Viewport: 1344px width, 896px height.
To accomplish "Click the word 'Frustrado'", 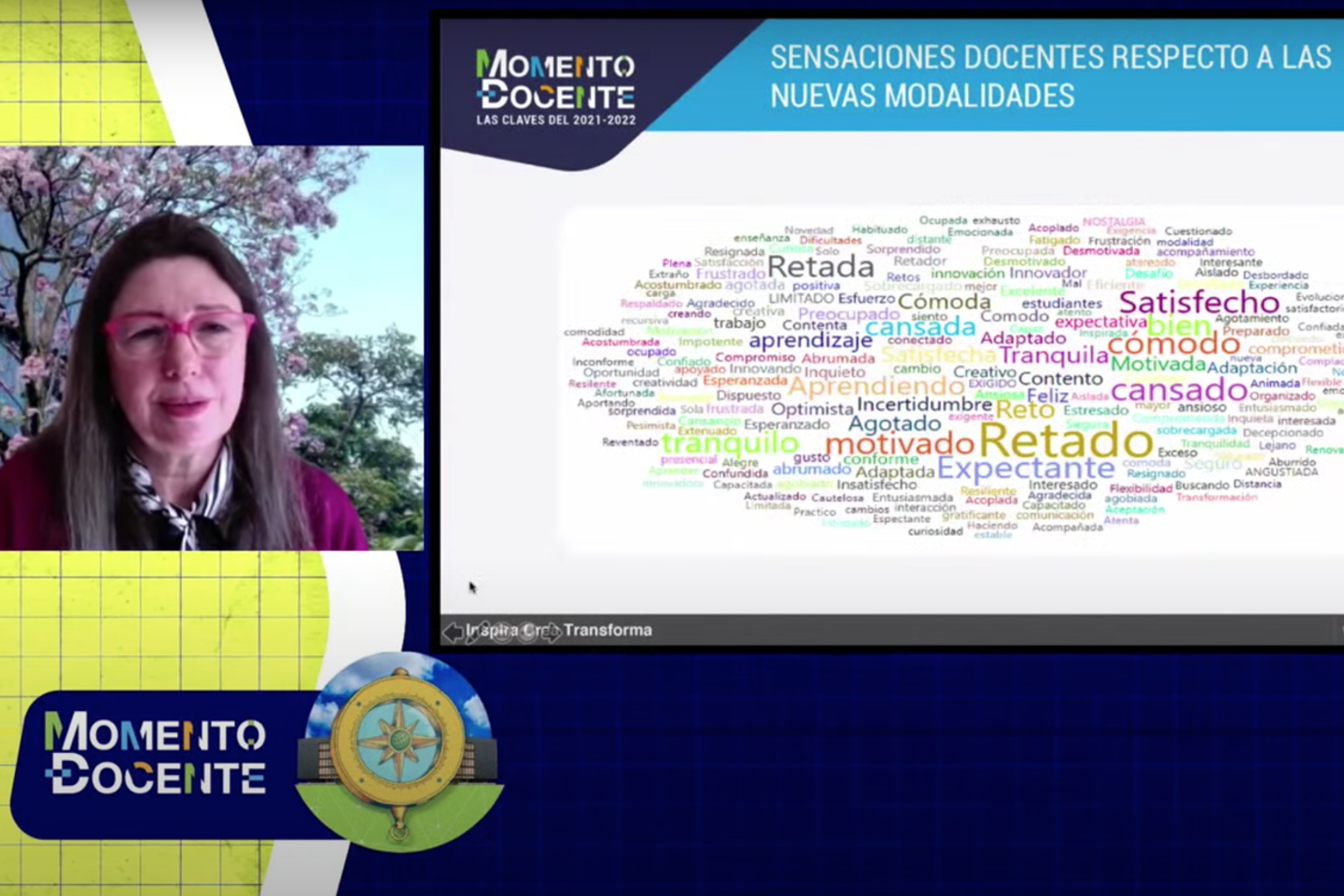I will pyautogui.click(x=731, y=274).
